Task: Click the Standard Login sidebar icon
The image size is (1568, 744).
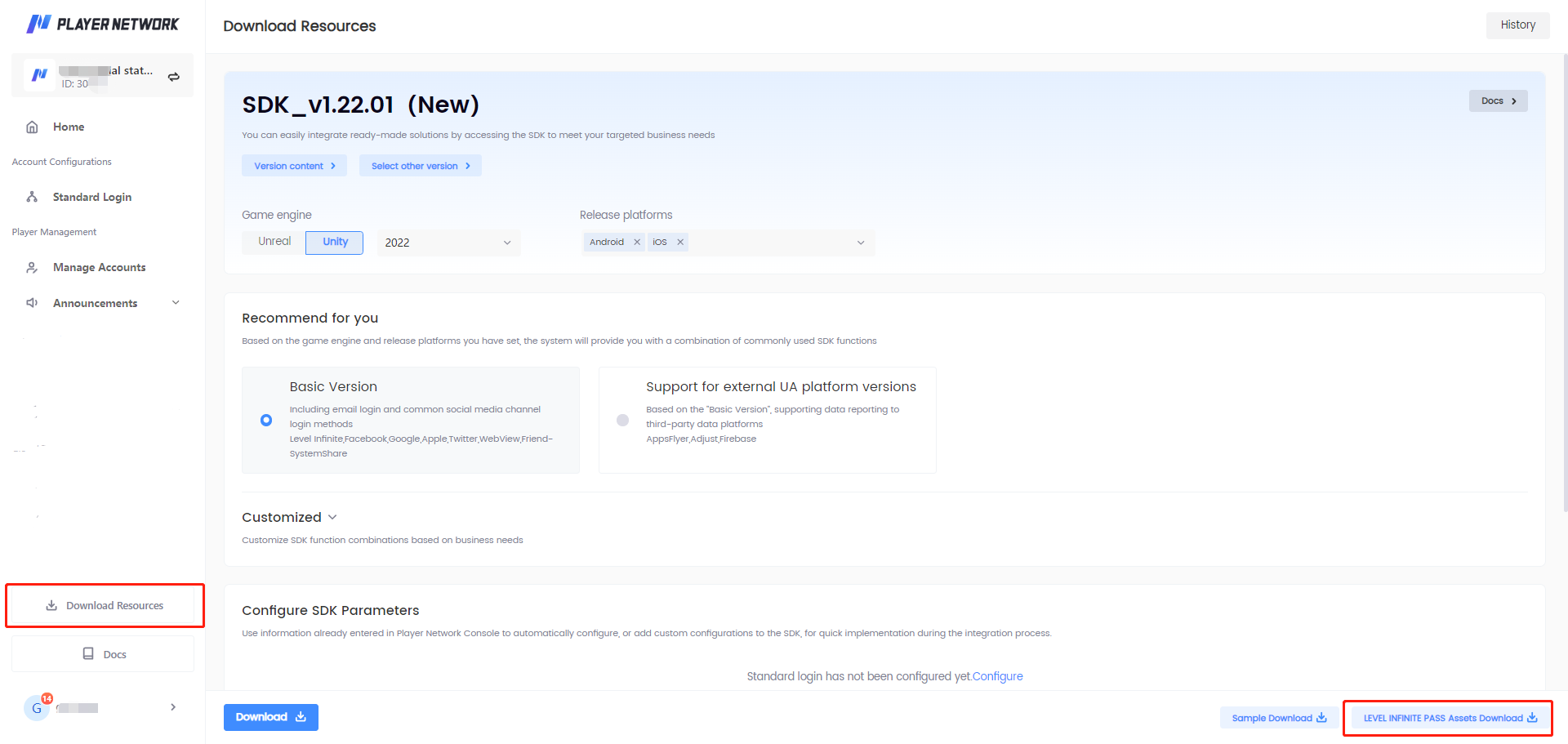Action: 33,198
